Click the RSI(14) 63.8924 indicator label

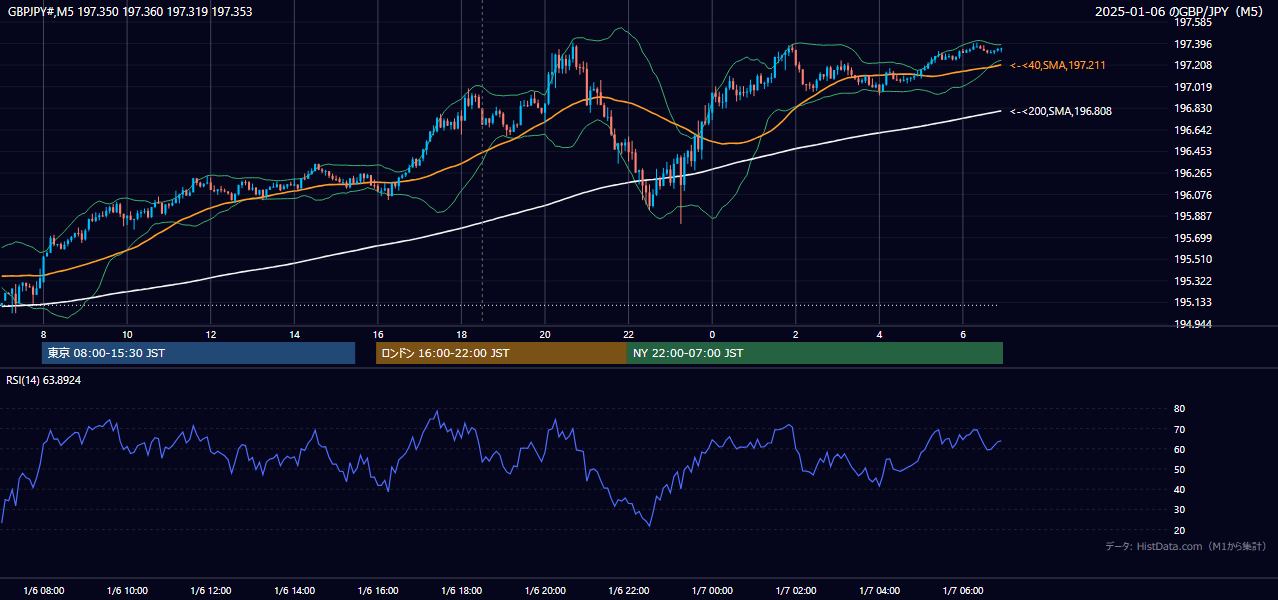[44, 380]
